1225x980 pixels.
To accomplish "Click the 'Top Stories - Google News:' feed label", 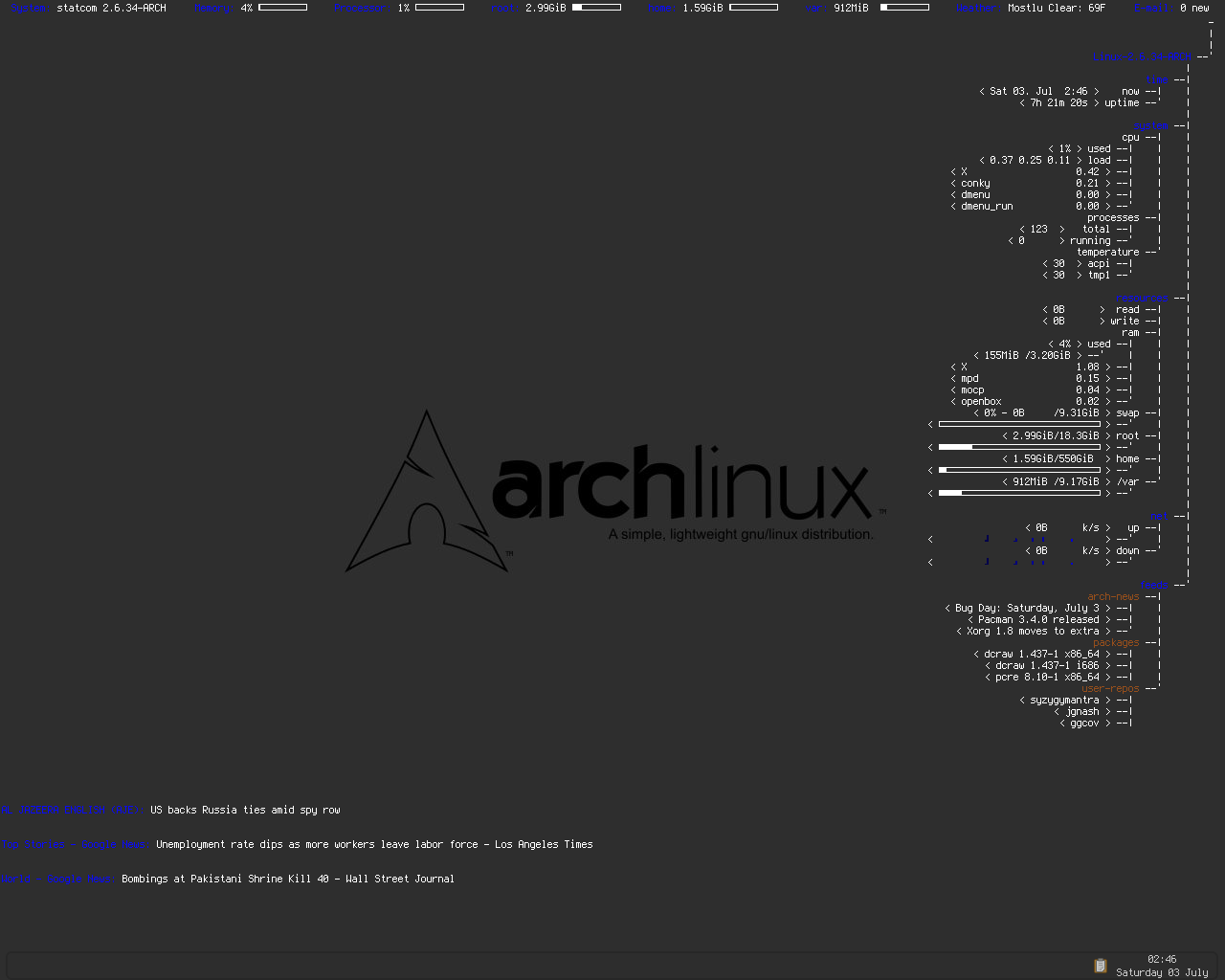I will (x=76, y=844).
